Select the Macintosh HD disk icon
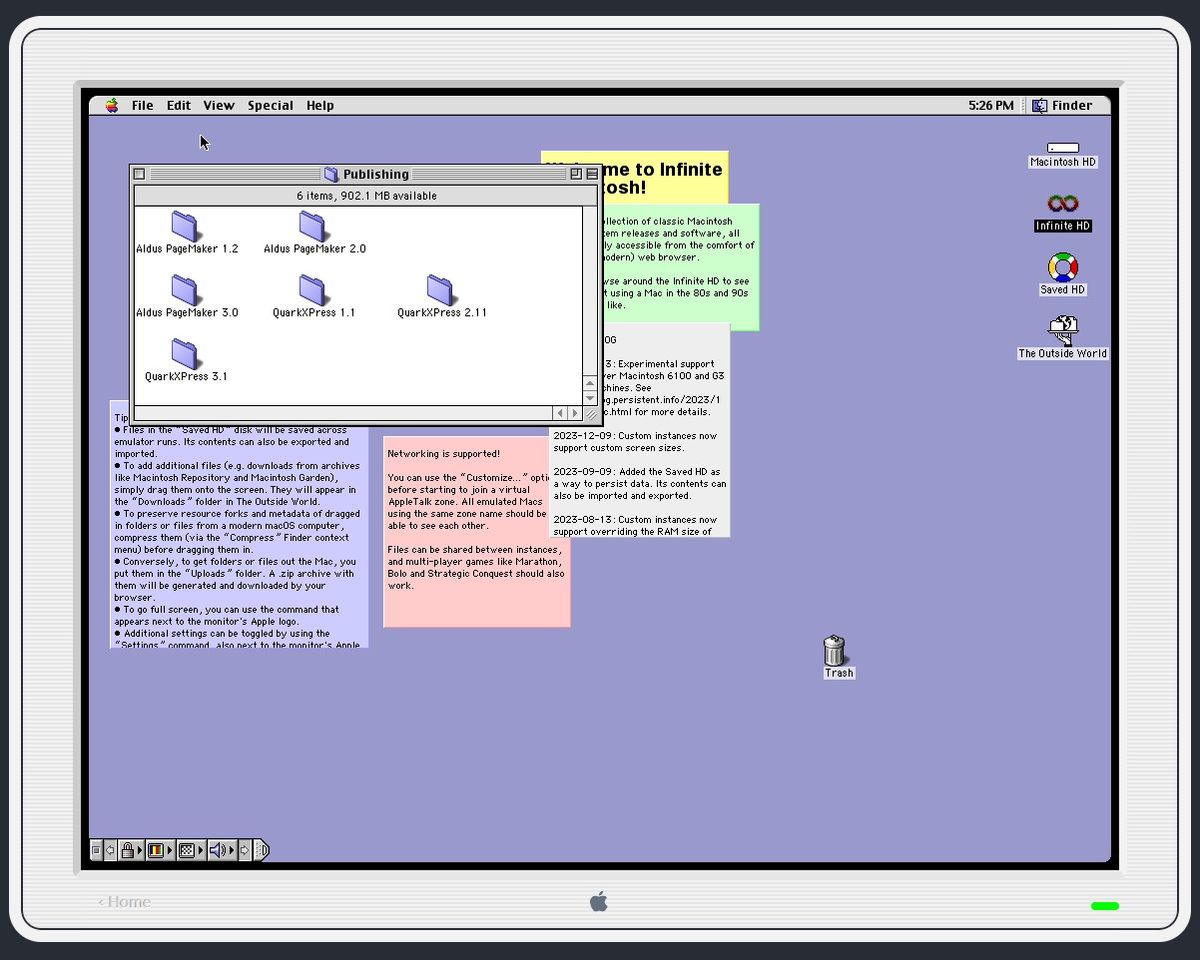This screenshot has height=960, width=1200. pos(1063,148)
